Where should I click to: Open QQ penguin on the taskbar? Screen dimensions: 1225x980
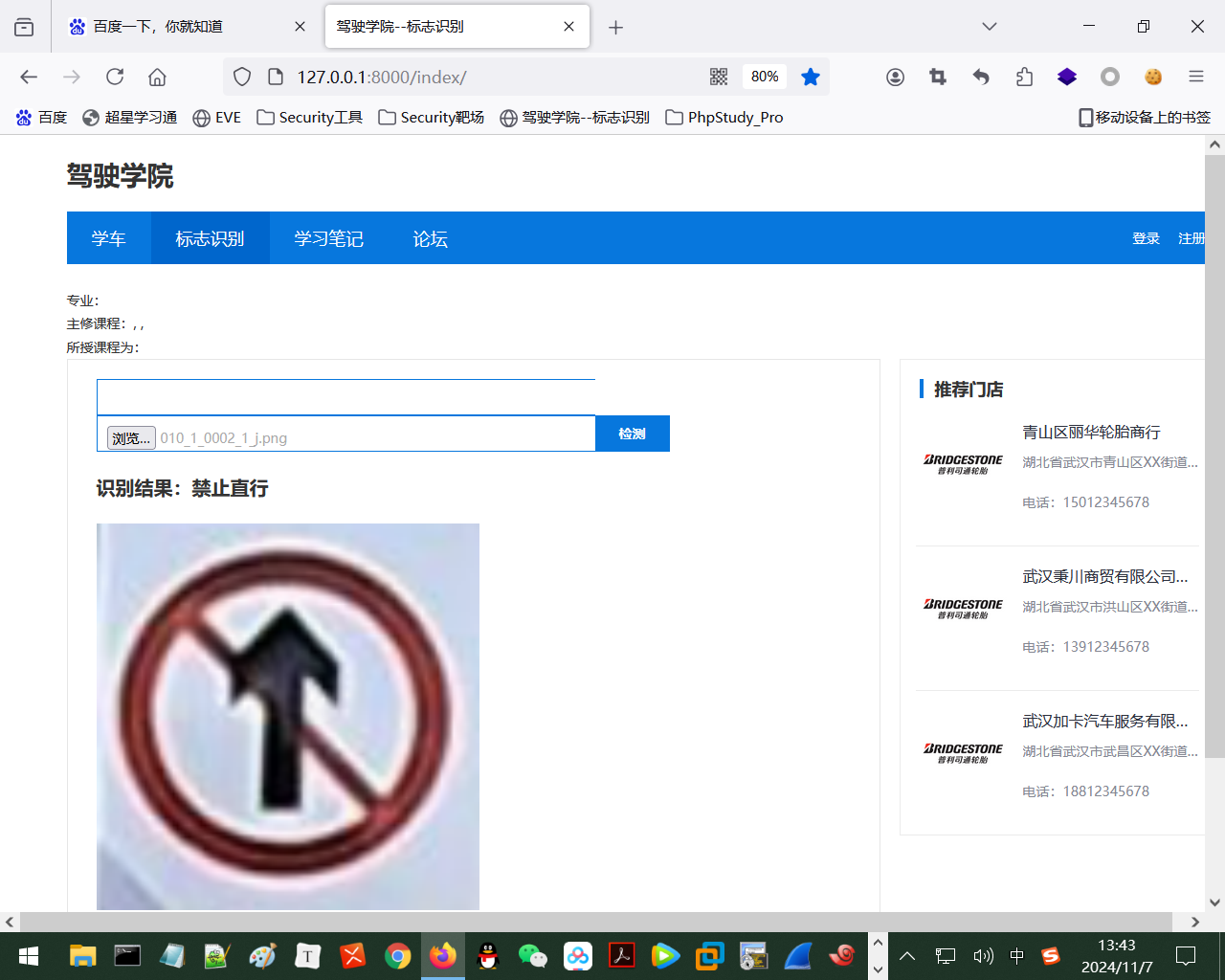(x=488, y=956)
